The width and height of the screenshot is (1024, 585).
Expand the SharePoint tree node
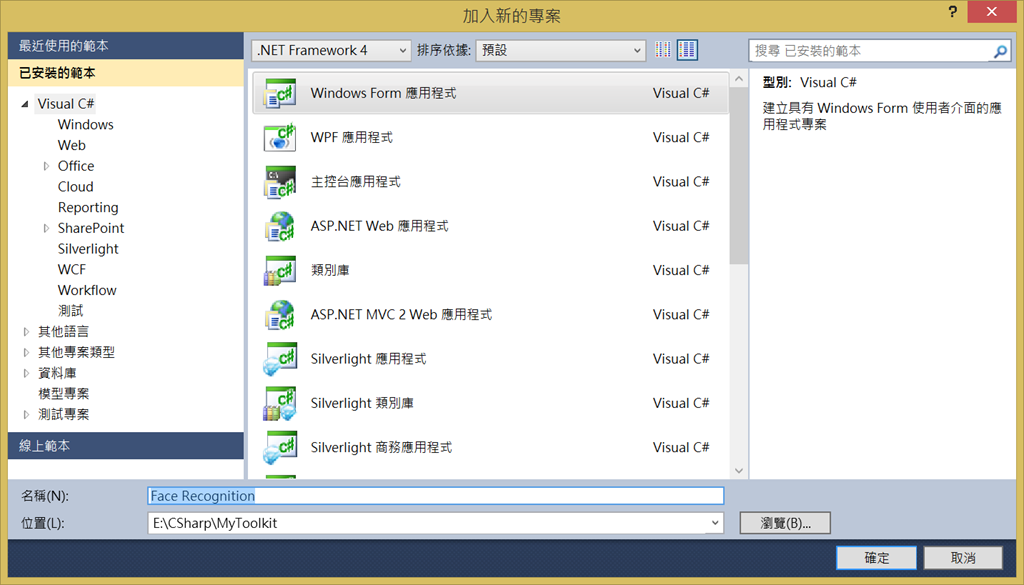[46, 228]
